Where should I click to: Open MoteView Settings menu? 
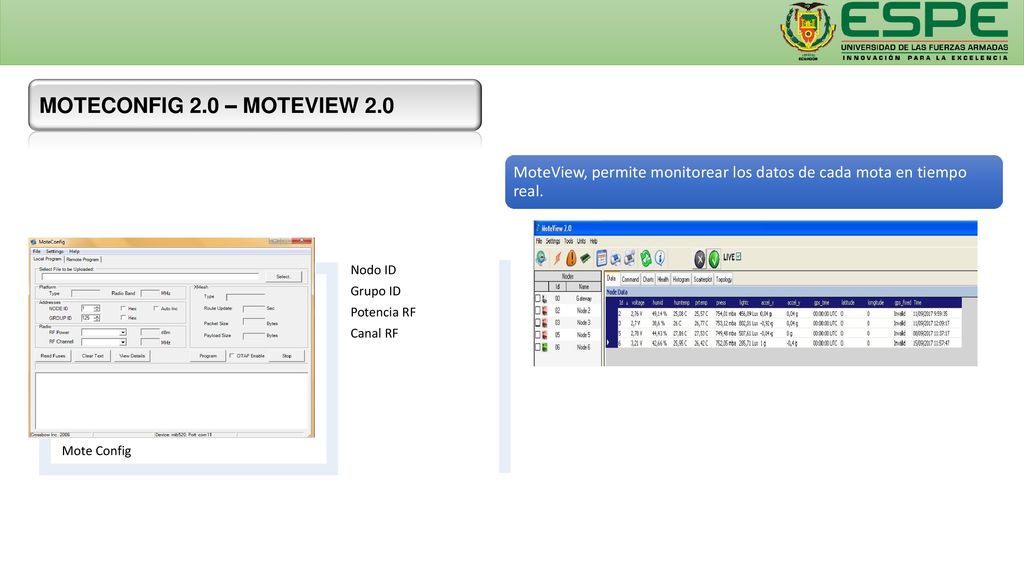pos(553,241)
